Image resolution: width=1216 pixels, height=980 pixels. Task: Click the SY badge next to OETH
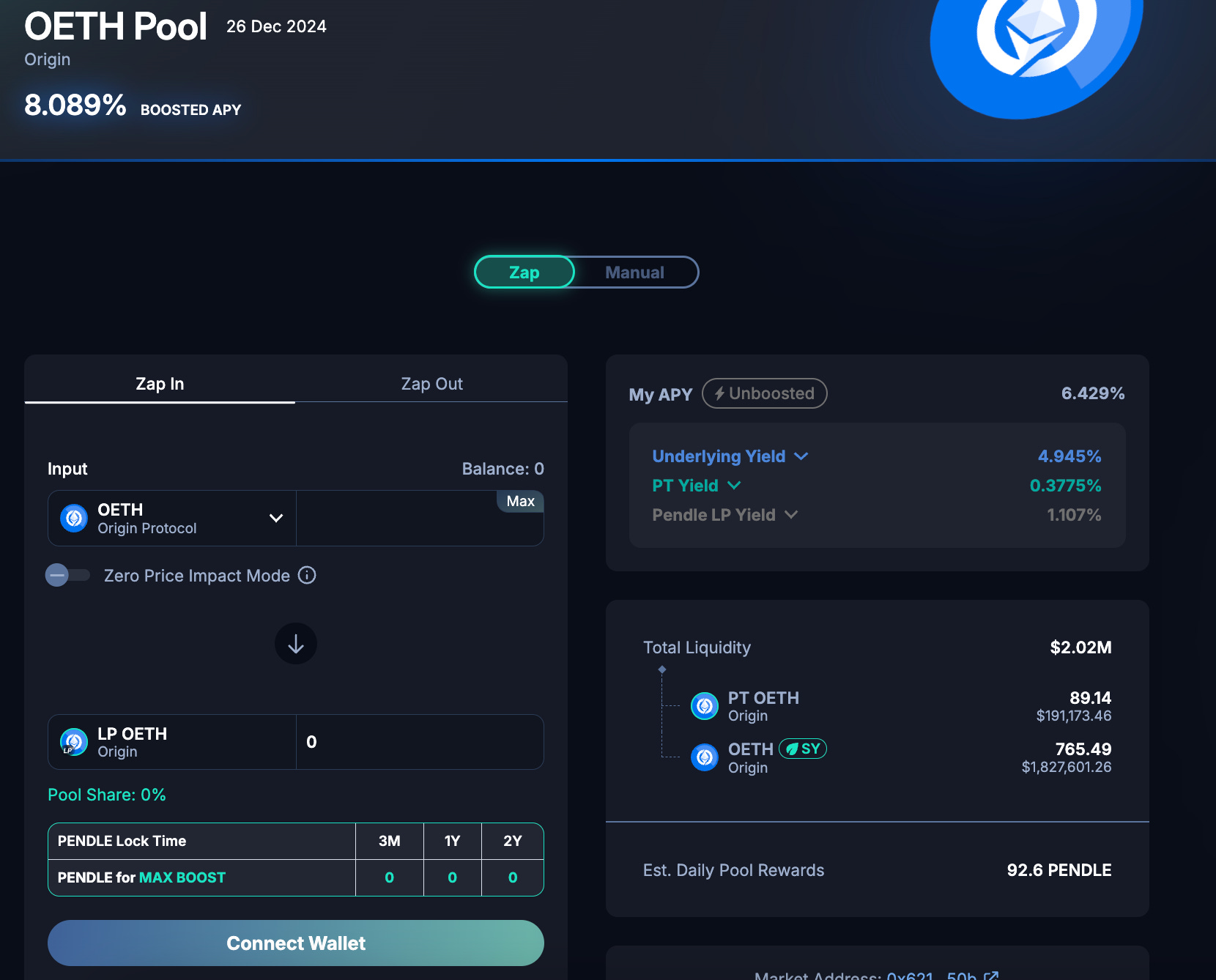click(803, 749)
